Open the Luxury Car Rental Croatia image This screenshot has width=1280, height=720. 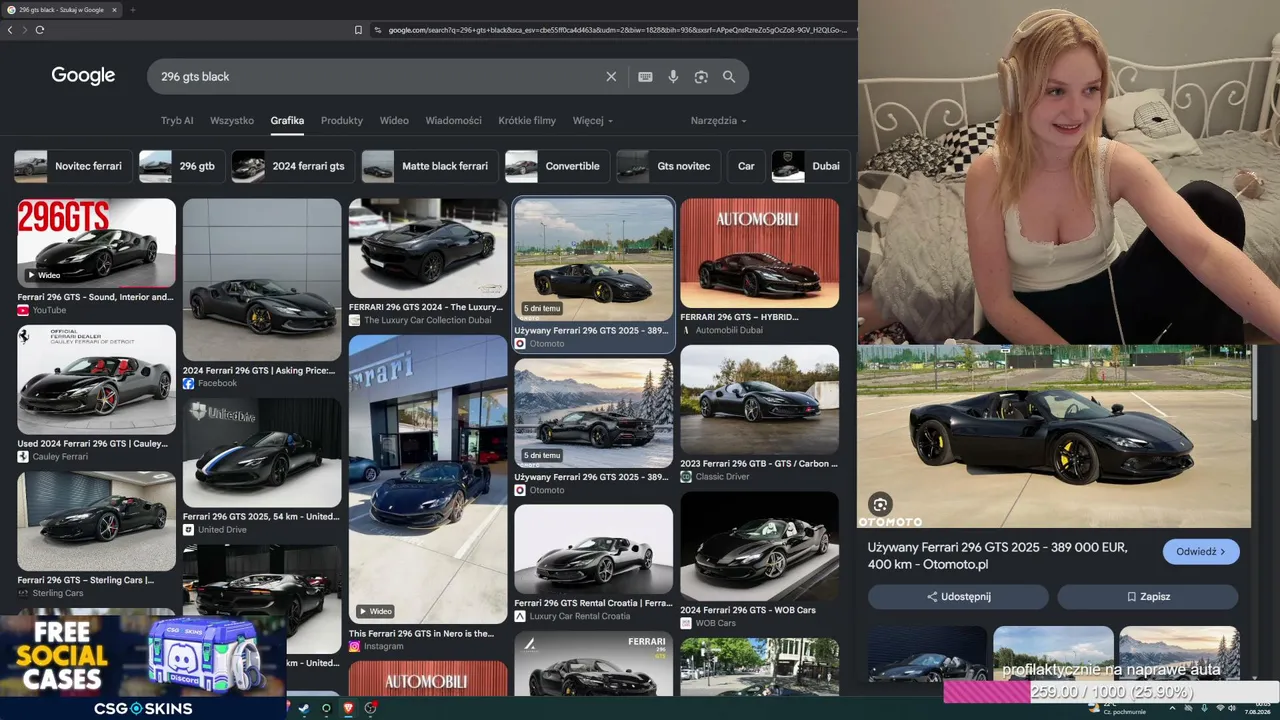594,549
